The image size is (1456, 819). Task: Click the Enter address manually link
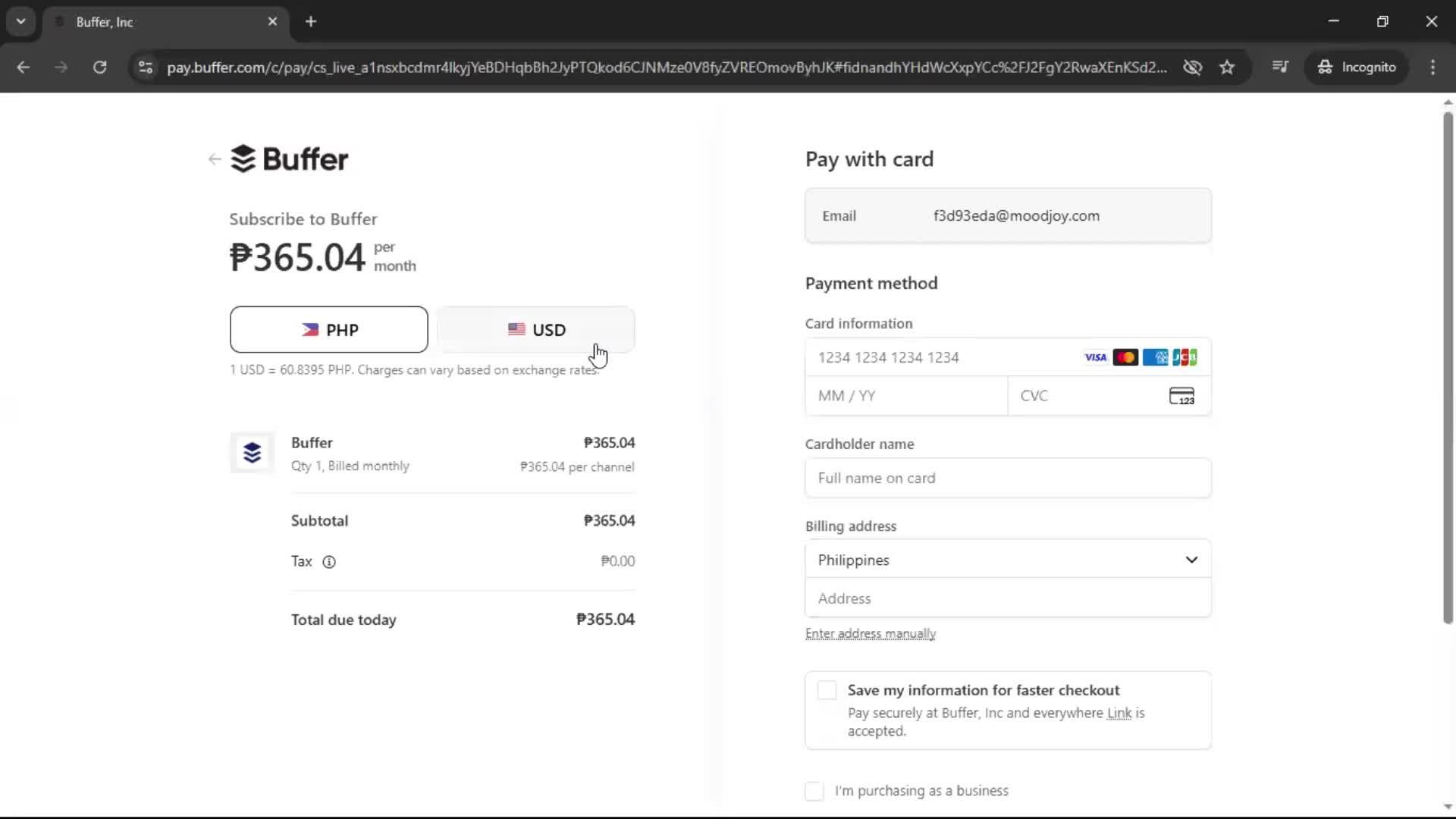(x=871, y=633)
